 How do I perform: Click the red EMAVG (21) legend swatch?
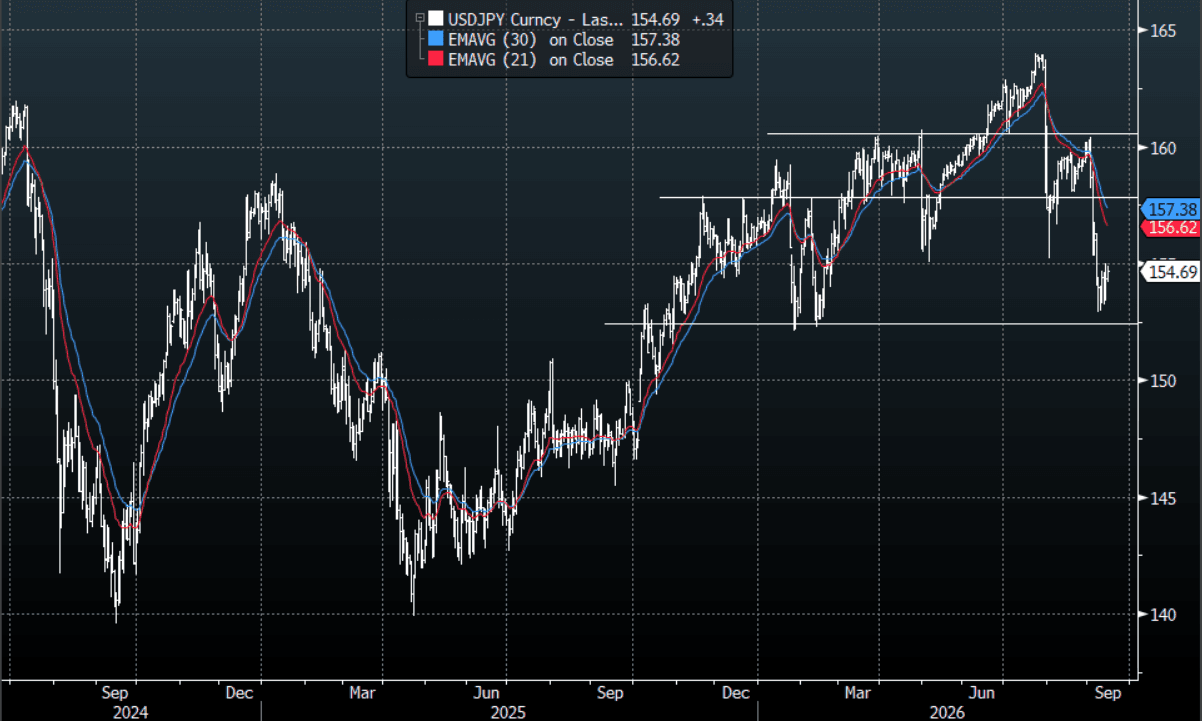click(436, 60)
